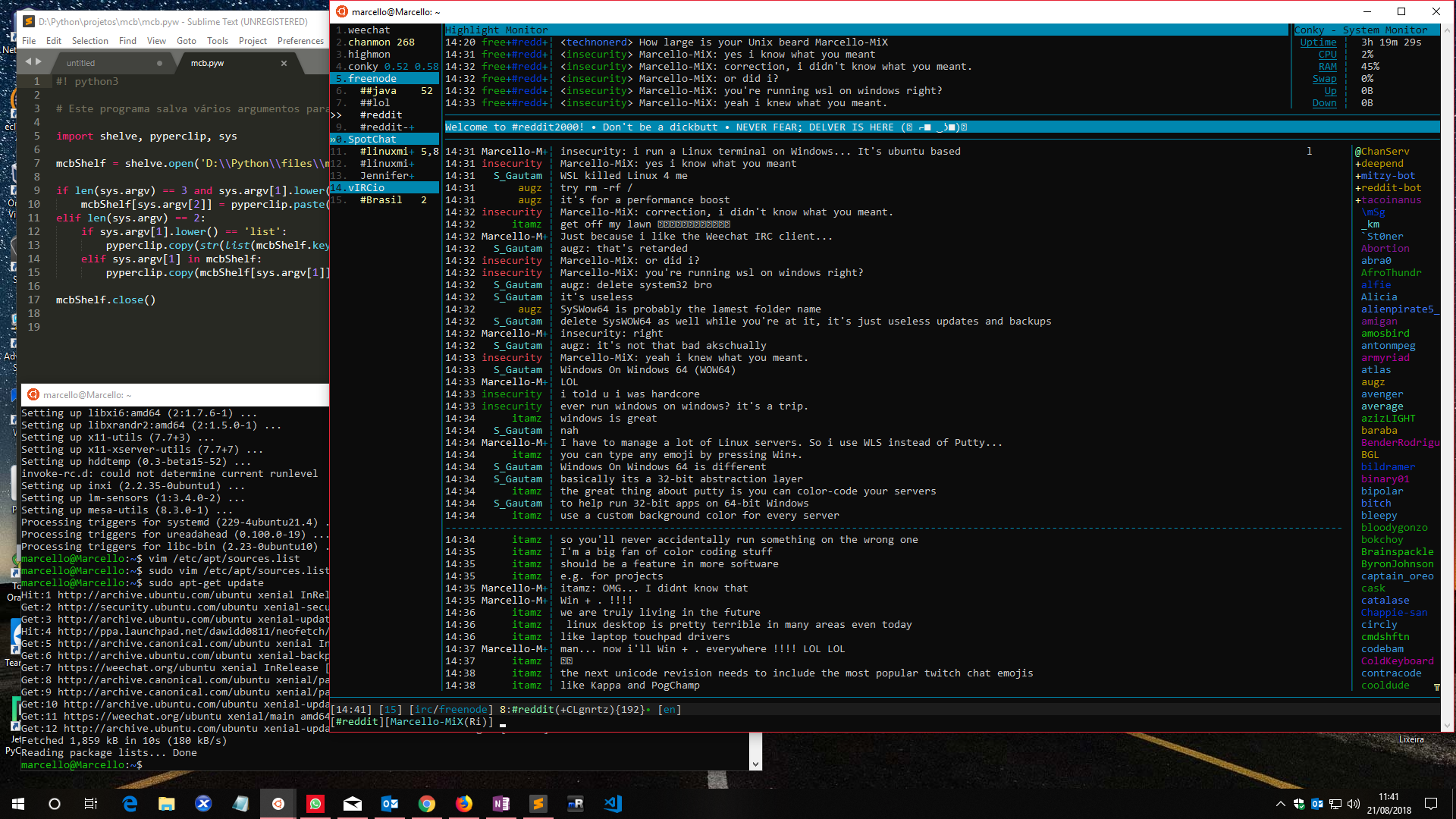The height and width of the screenshot is (819, 1456).
Task: Switch to Sublime Text via taskbar icon
Action: pos(538,804)
